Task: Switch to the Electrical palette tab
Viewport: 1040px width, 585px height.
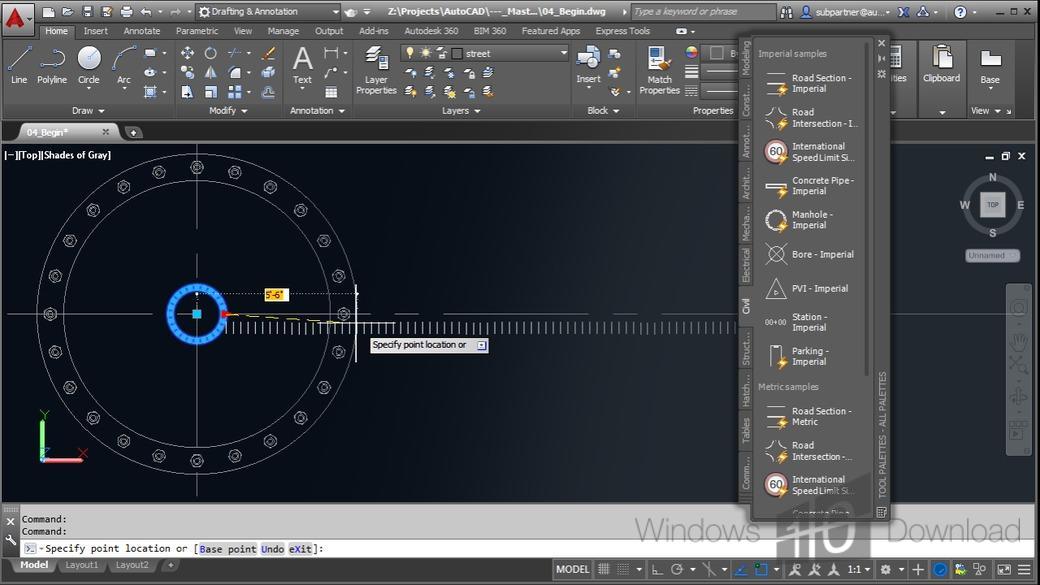Action: [746, 265]
